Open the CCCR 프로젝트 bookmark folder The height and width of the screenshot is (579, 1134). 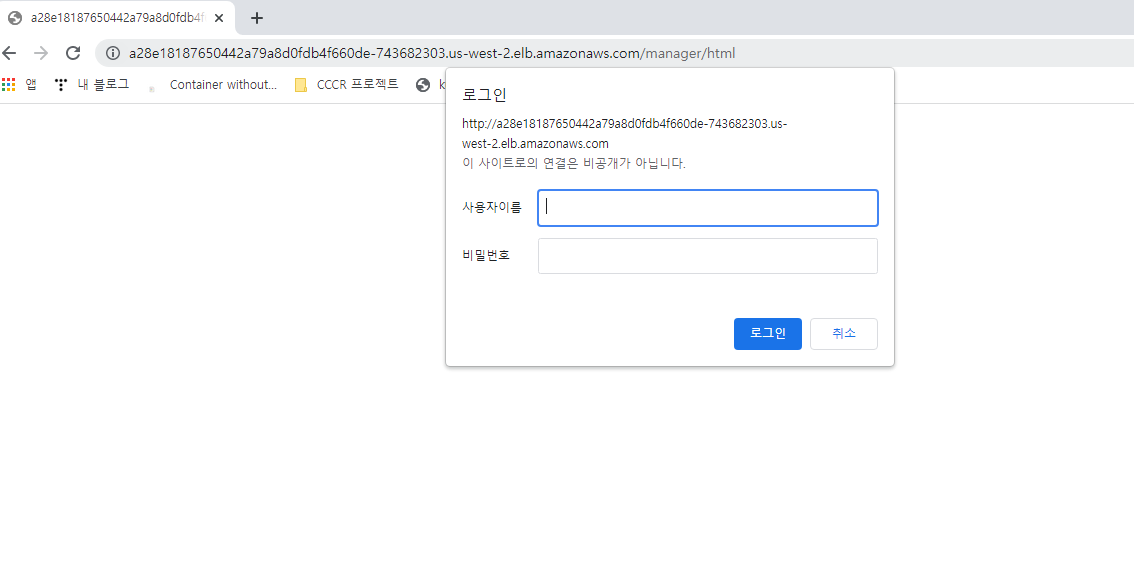pyautogui.click(x=347, y=85)
